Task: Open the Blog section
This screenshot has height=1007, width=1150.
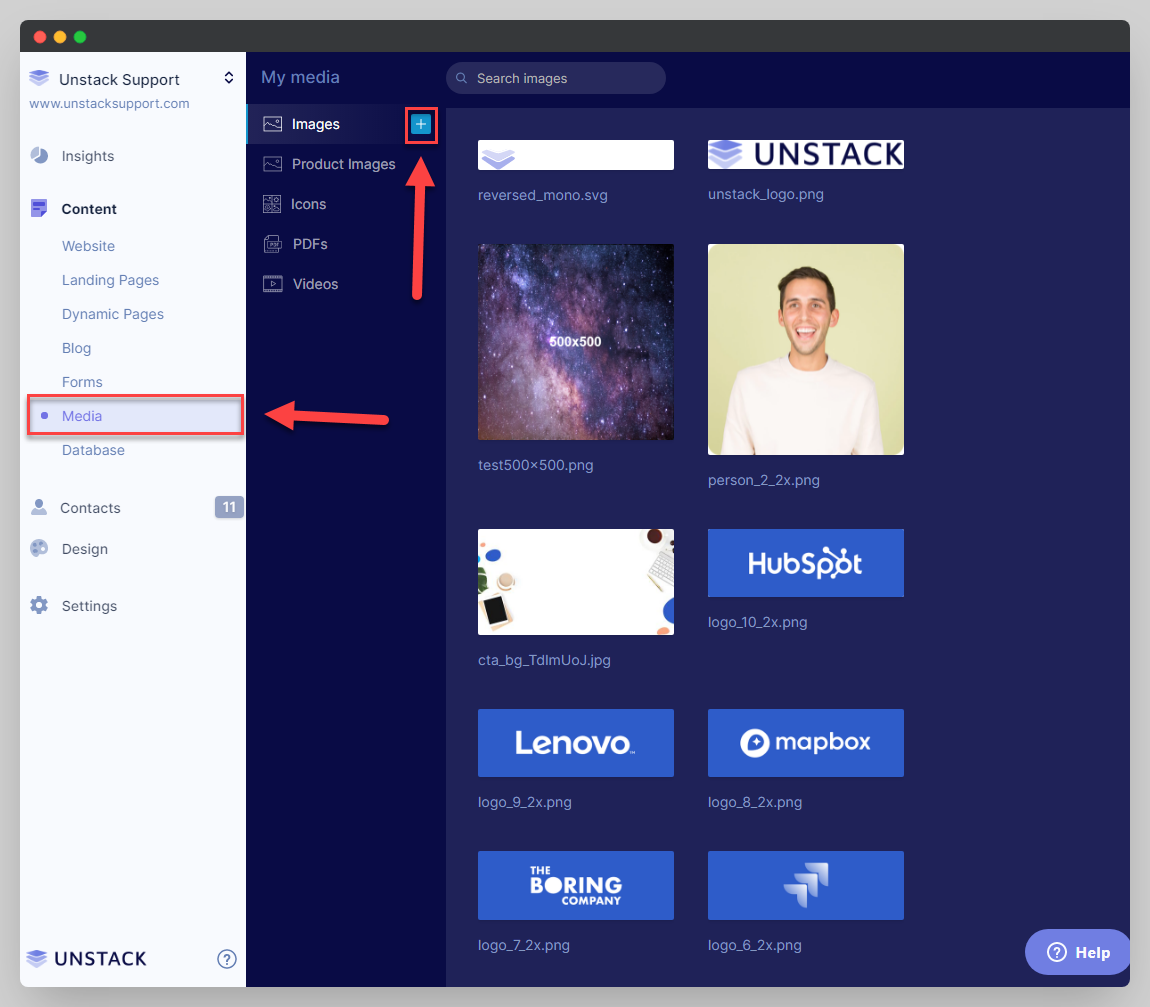Action: point(76,348)
